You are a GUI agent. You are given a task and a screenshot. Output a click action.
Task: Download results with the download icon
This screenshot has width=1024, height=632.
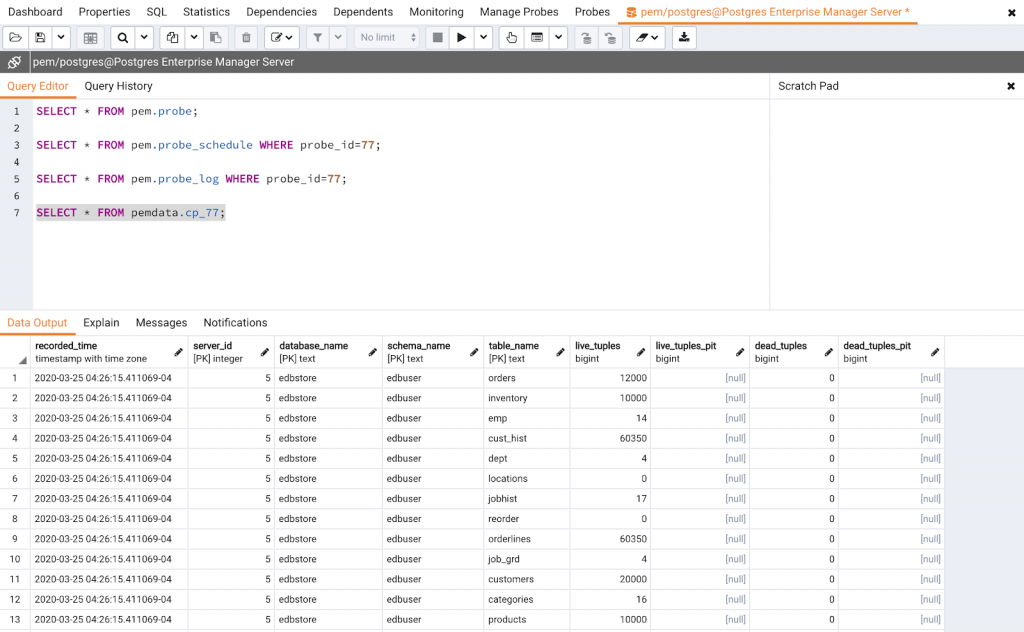(x=684, y=38)
